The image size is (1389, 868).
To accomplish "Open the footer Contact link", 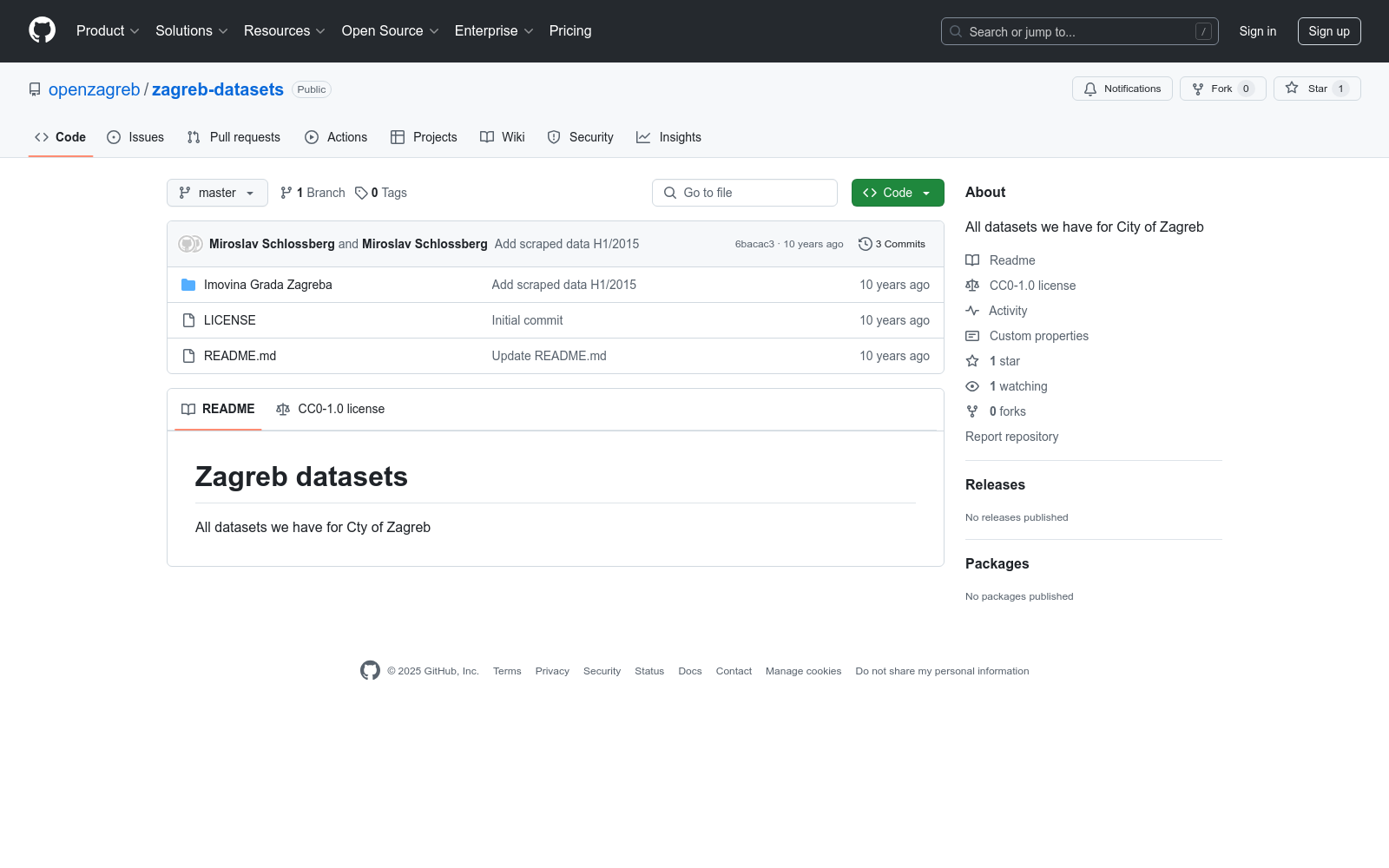I will point(734,671).
